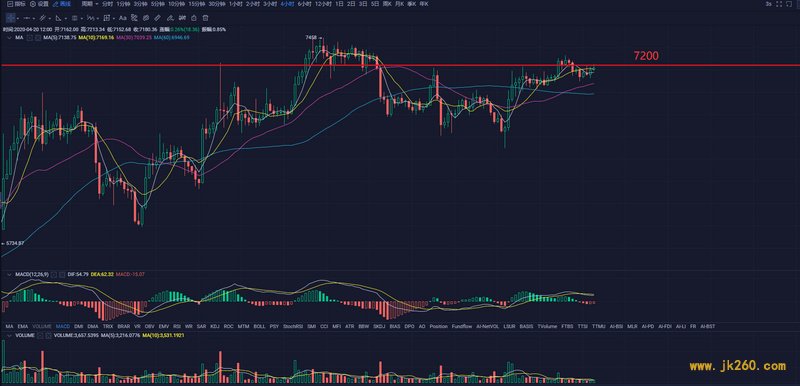This screenshot has height=386, width=800.
Task: Select the Fibonacci levels drawing tool
Action: click(x=74, y=18)
